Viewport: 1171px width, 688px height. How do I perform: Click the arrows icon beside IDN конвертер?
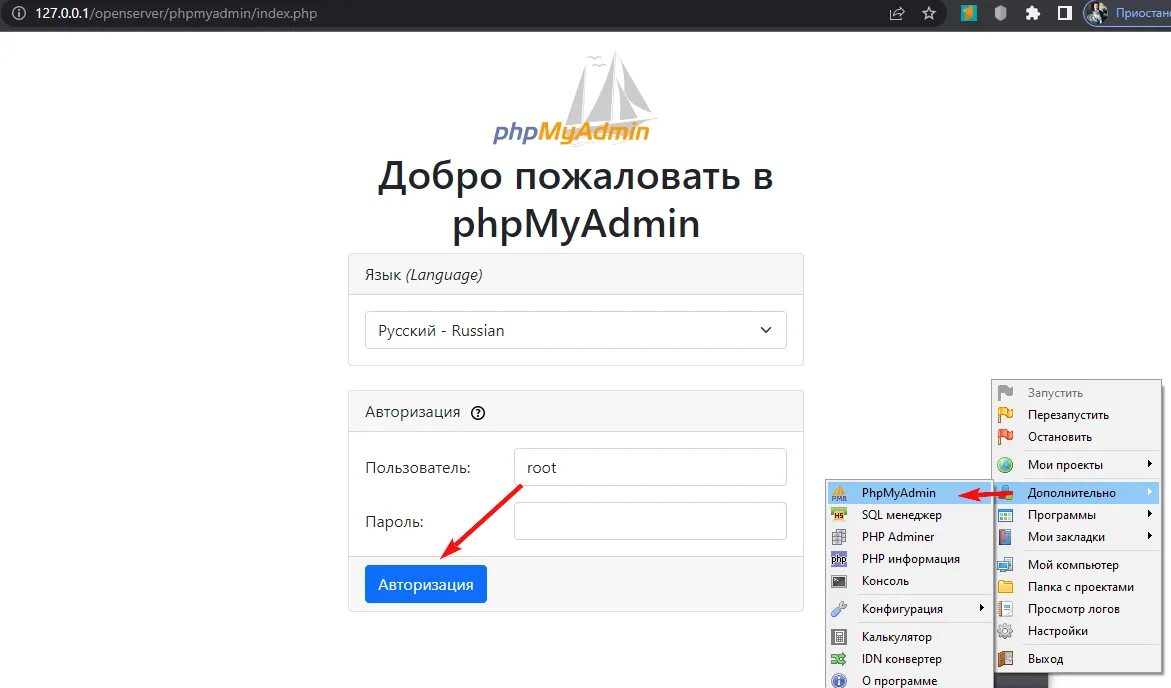point(839,659)
